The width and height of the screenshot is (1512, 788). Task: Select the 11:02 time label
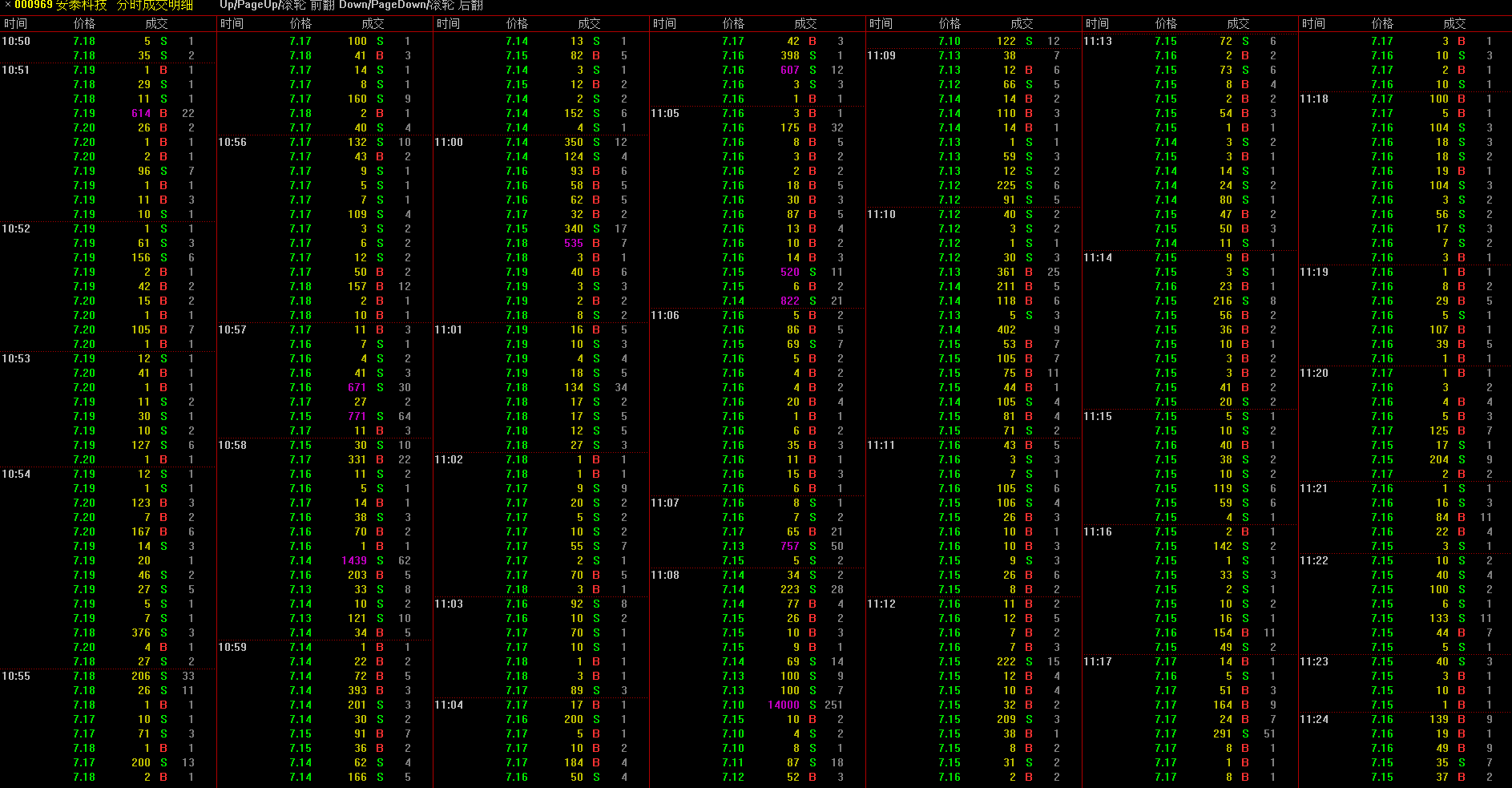click(x=449, y=459)
